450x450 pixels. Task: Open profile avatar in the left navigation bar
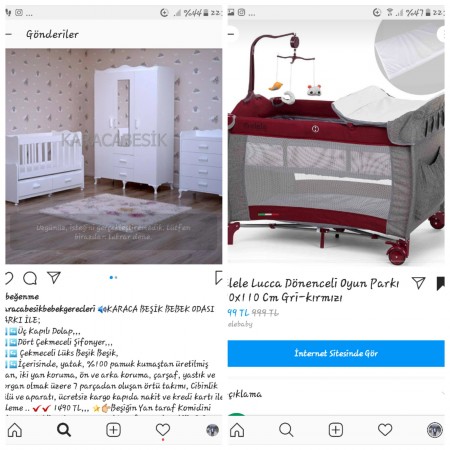click(x=212, y=430)
